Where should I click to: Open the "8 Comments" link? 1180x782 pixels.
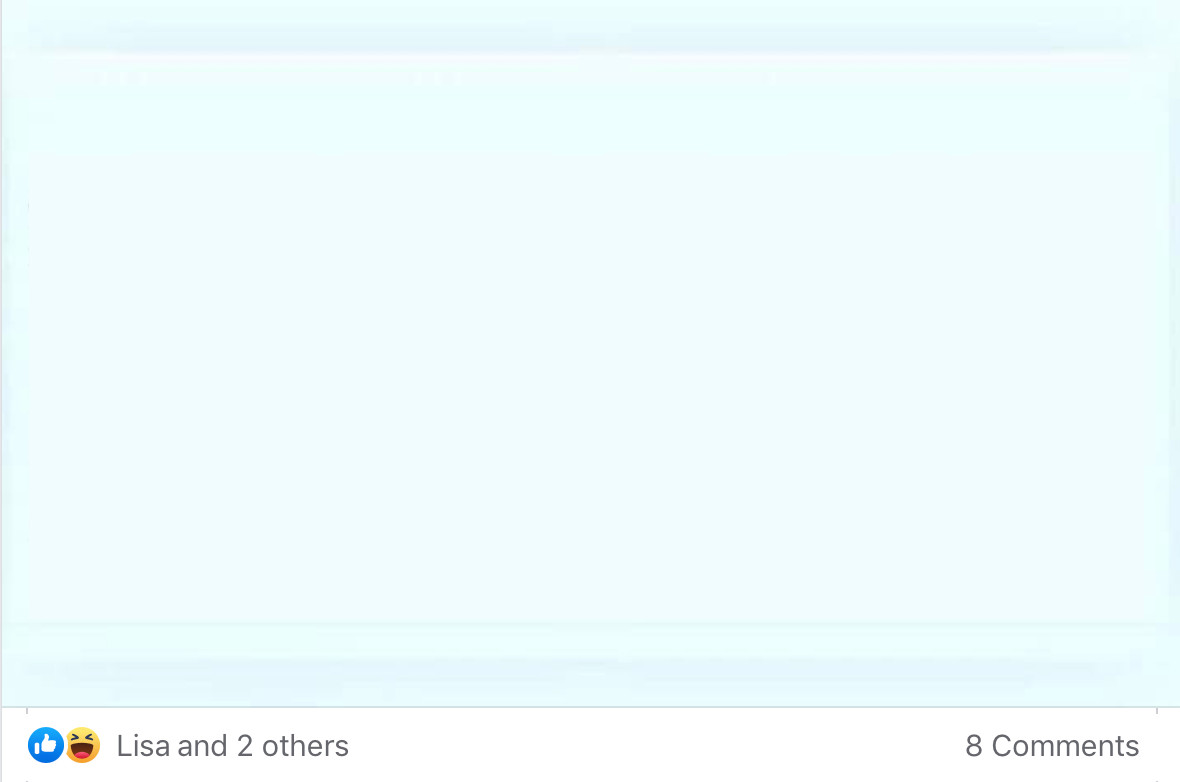pos(1052,746)
